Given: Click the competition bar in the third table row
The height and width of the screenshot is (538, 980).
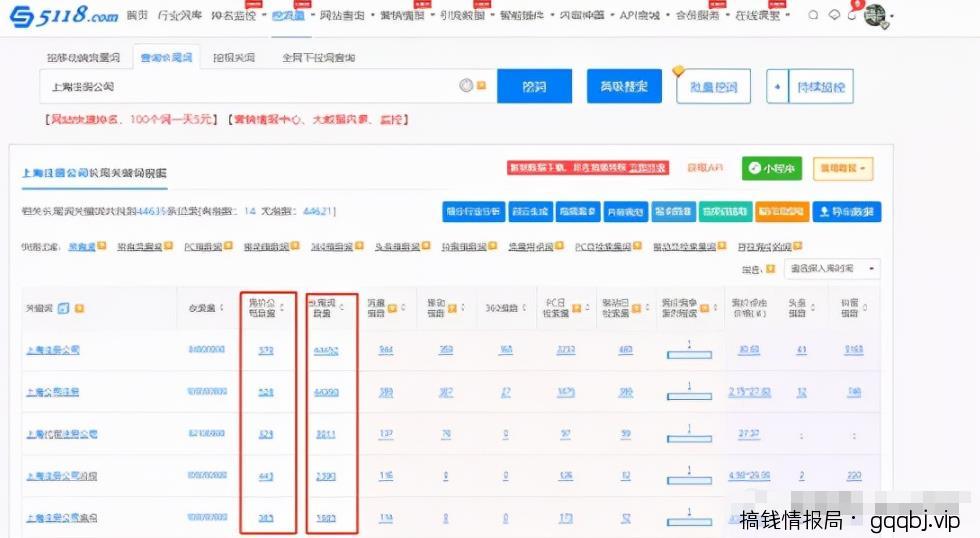Looking at the screenshot, I should [x=689, y=438].
